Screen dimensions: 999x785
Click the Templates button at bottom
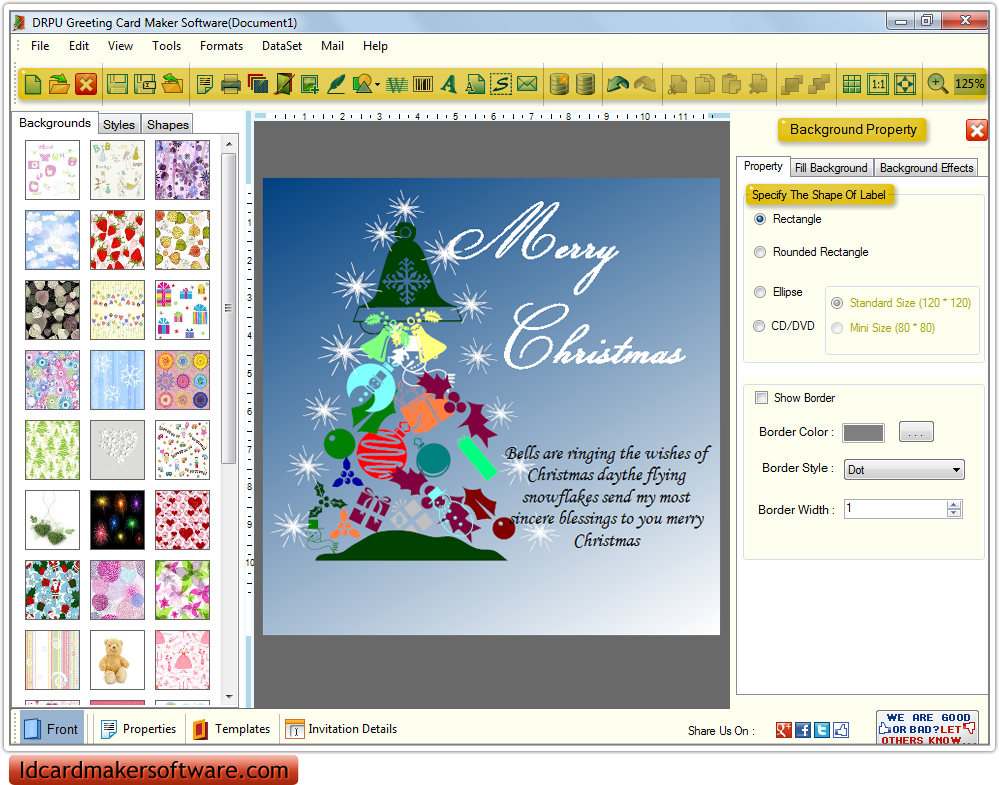pyautogui.click(x=231, y=729)
